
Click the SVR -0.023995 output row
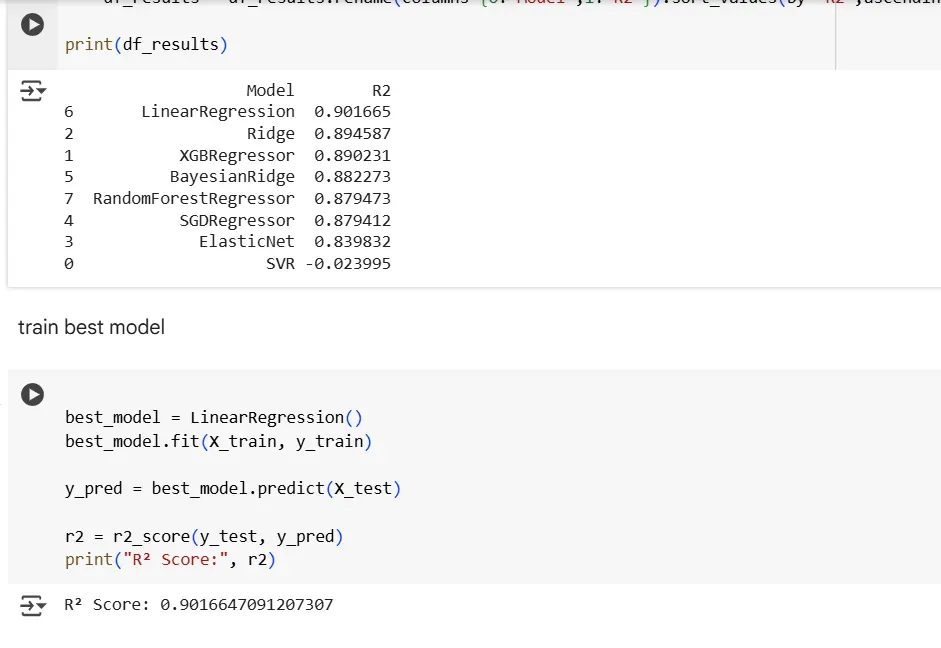tap(327, 264)
